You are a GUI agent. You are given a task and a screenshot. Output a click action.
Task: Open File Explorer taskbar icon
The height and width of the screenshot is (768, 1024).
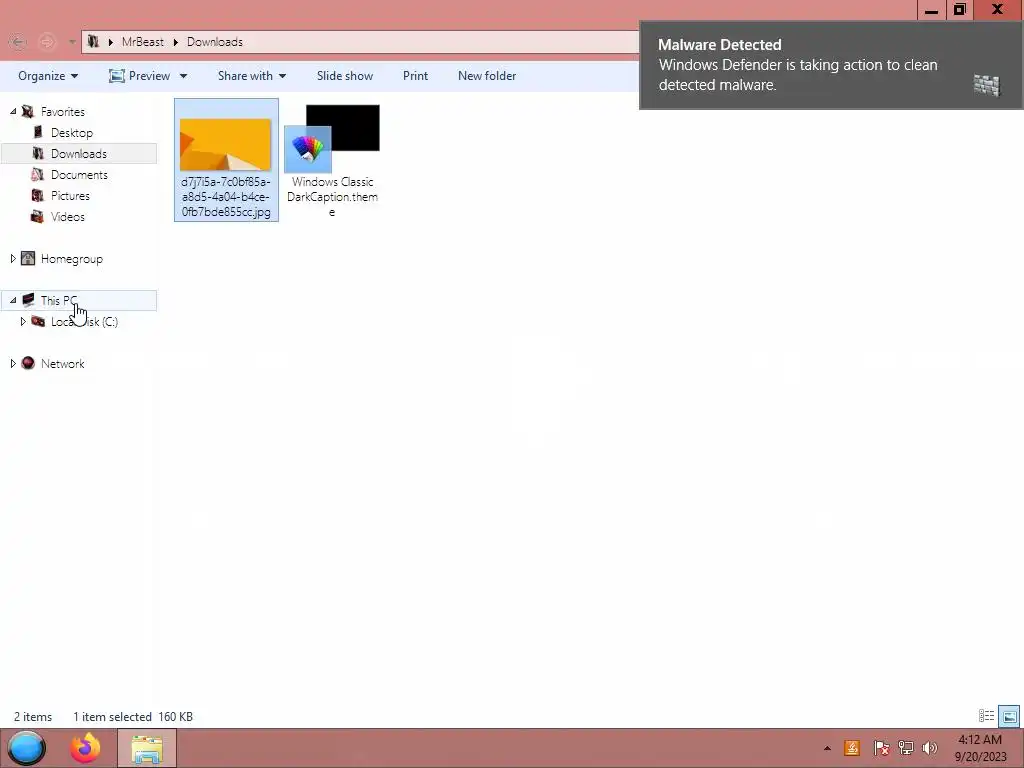point(147,748)
